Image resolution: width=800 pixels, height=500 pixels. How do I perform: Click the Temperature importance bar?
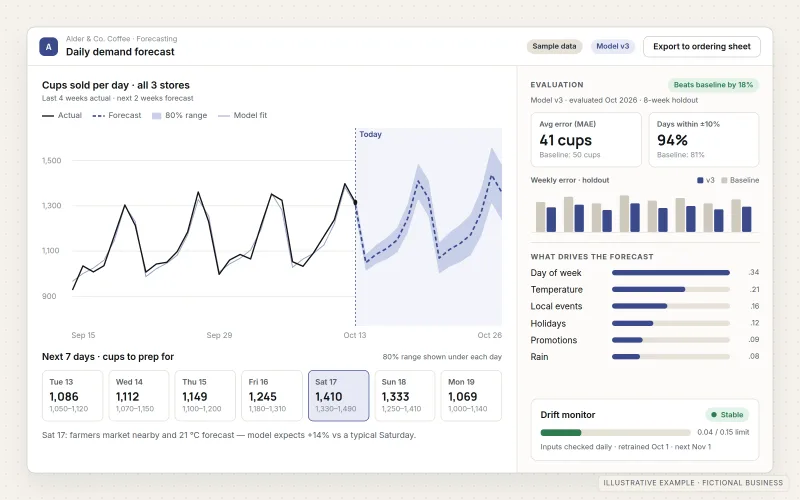[671, 289]
